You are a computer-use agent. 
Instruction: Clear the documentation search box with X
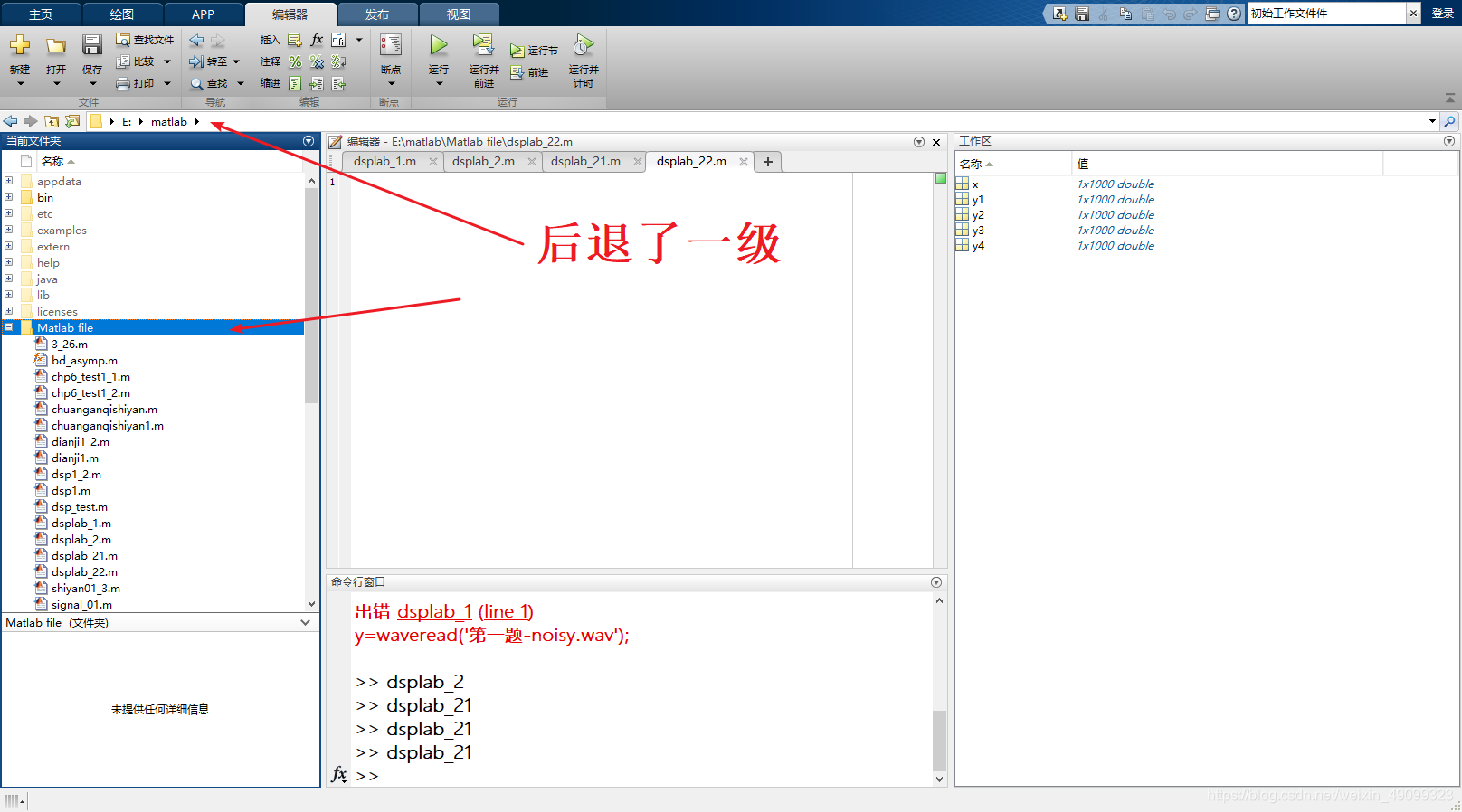coord(1413,14)
